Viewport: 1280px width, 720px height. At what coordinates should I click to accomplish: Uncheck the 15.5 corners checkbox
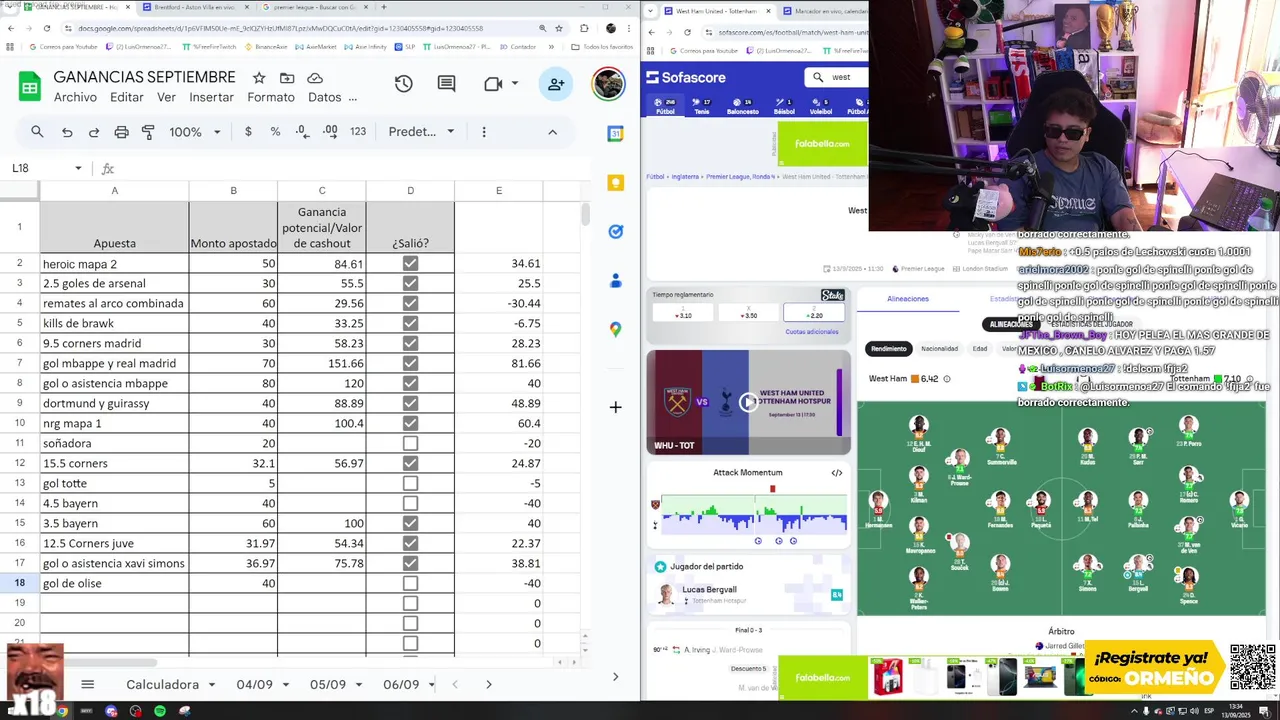click(x=410, y=463)
